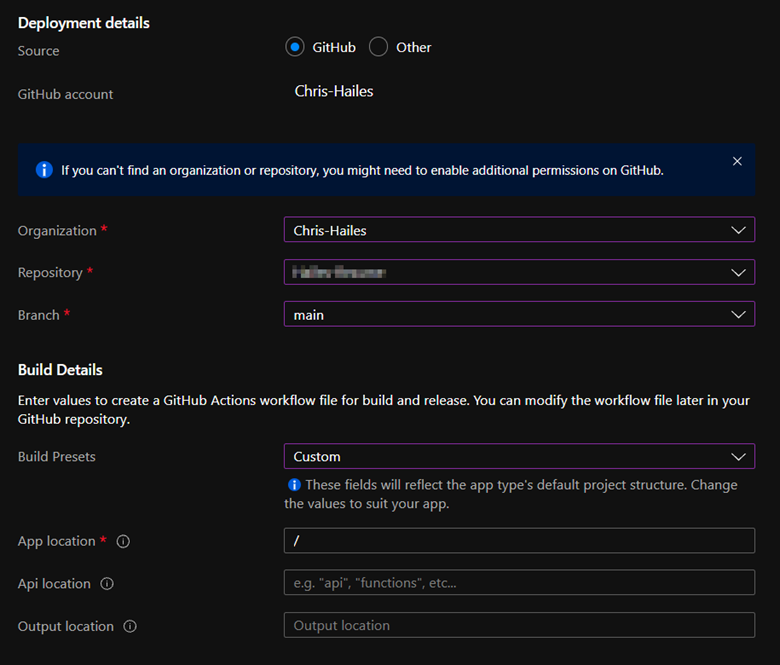The width and height of the screenshot is (780, 665).
Task: Select the Other source radio button
Action: [378, 47]
